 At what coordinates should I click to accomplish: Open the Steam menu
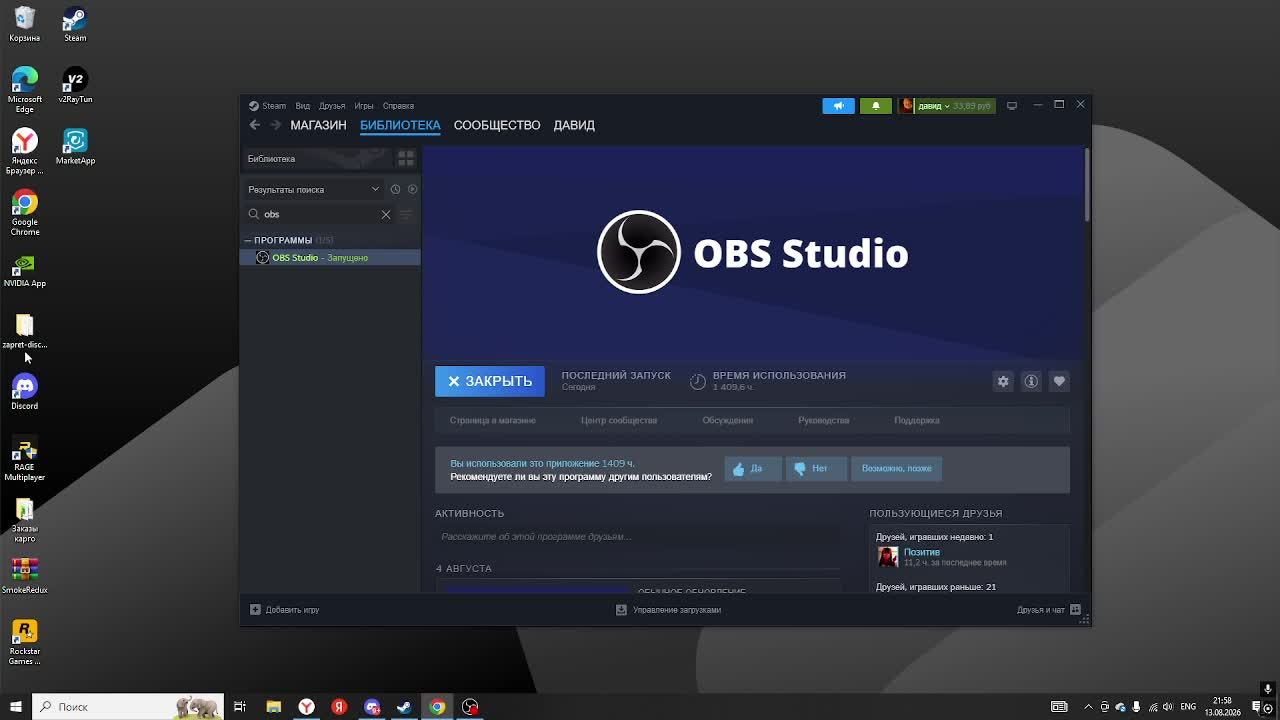pyautogui.click(x=268, y=105)
